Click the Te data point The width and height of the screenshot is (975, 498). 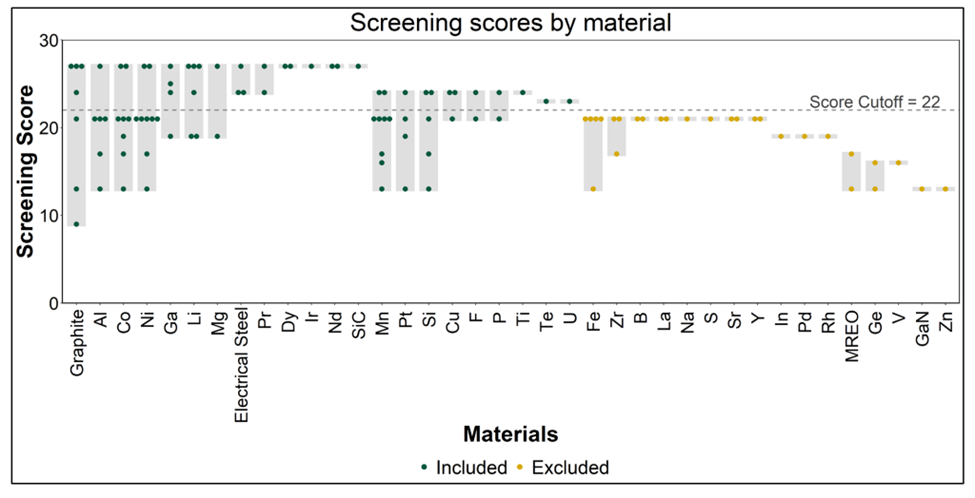click(546, 101)
